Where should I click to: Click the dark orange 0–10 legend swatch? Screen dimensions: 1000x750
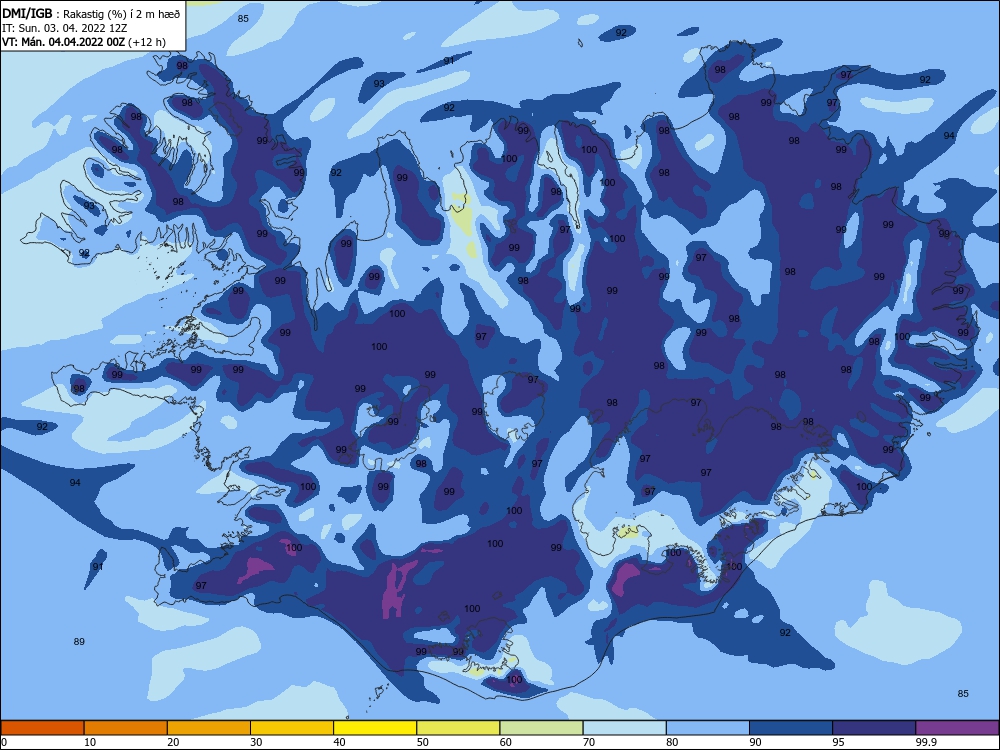pos(42,728)
